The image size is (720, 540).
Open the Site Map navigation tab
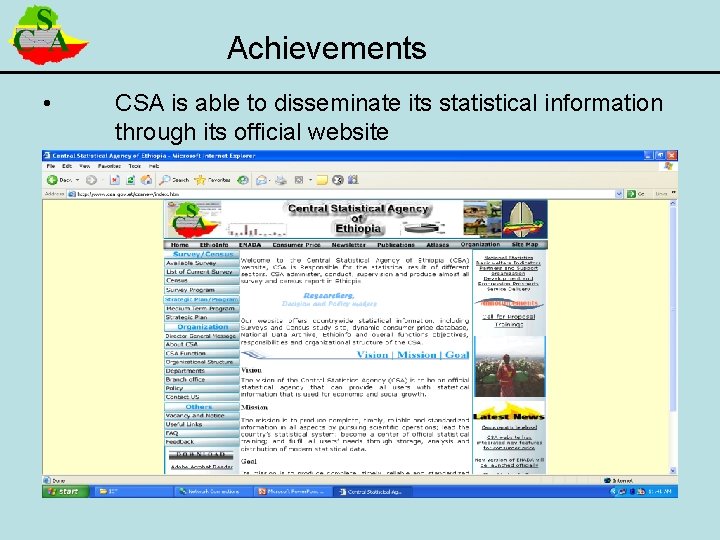(525, 244)
